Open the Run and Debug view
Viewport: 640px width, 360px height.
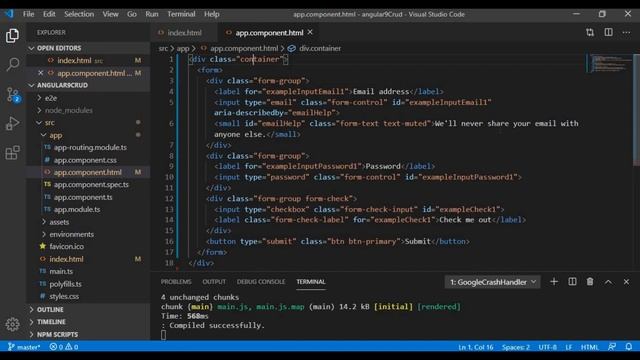click(12, 123)
